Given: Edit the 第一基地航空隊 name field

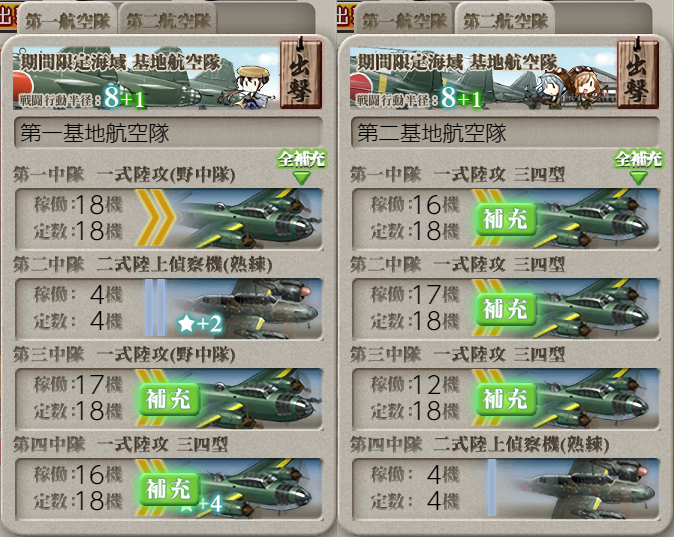Looking at the screenshot, I should coord(168,132).
